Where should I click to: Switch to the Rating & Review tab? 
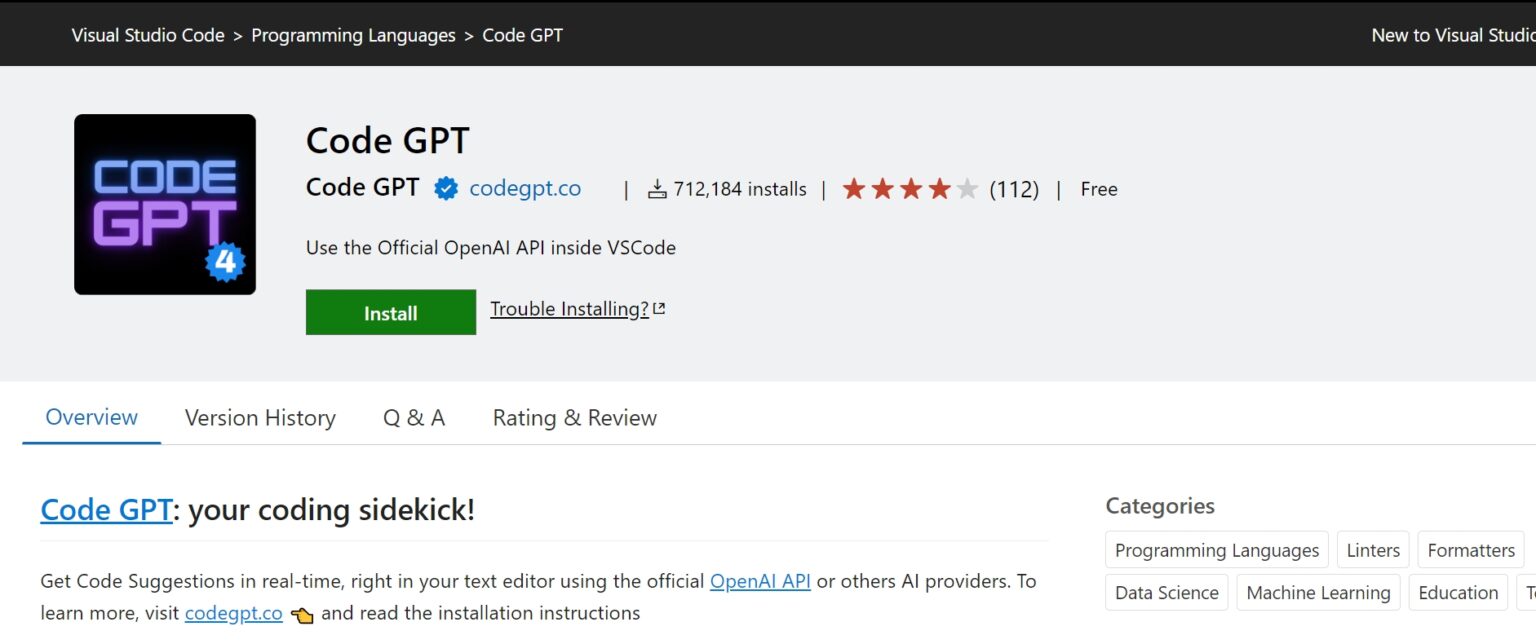(x=575, y=418)
